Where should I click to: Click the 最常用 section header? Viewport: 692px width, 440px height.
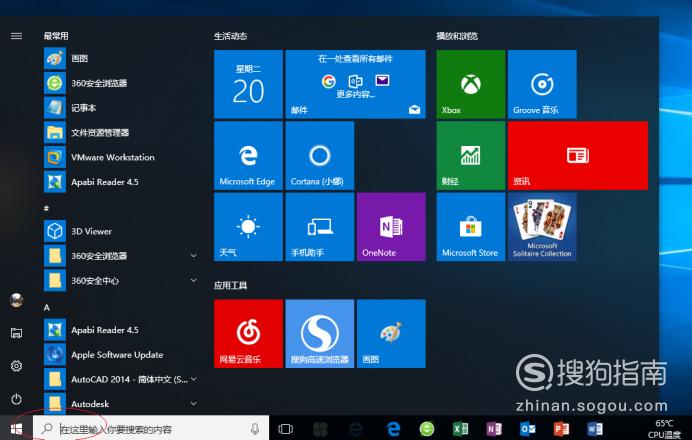pyautogui.click(x=56, y=36)
